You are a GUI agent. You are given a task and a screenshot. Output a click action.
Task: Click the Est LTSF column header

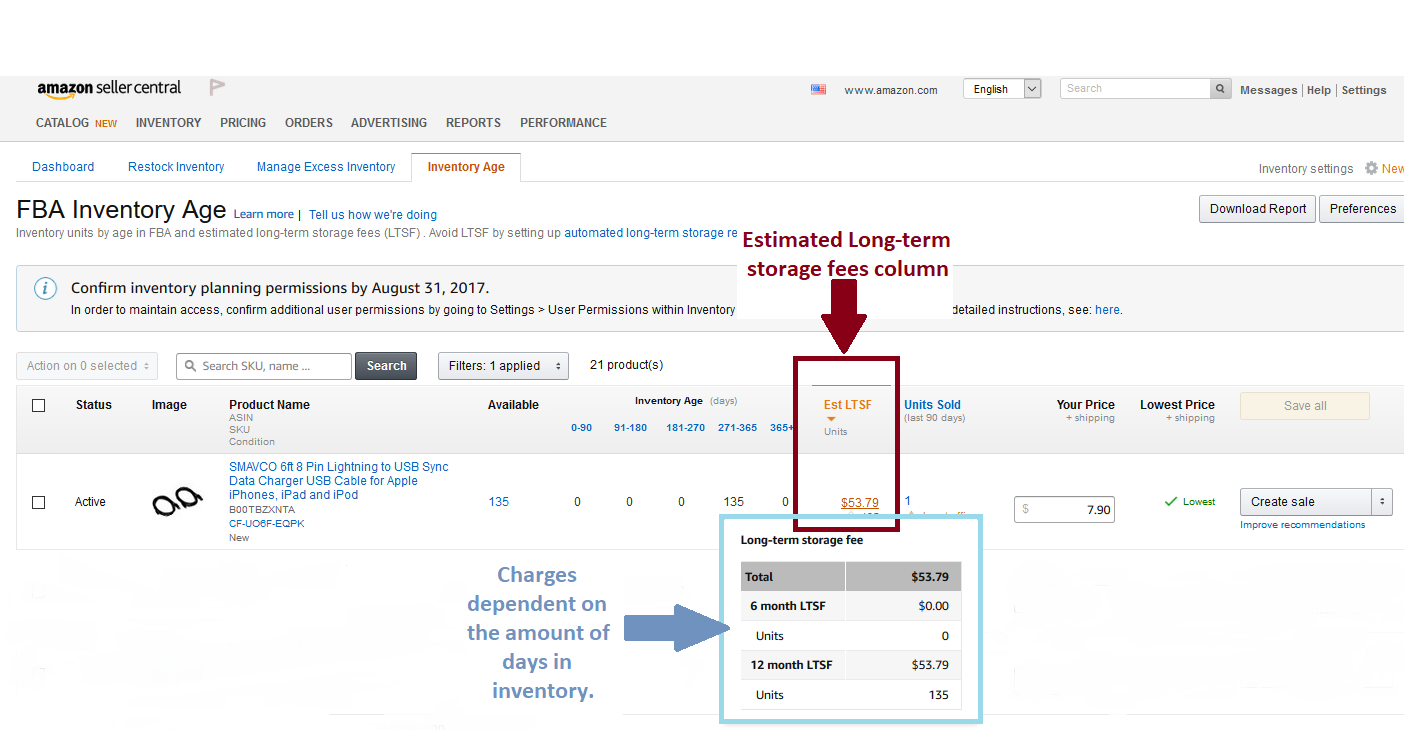pyautogui.click(x=847, y=405)
